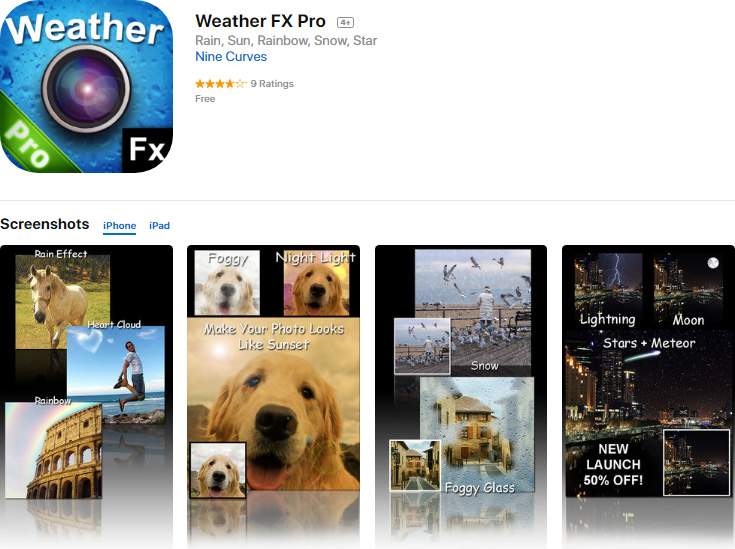Open the Nine Curves developer link

[231, 57]
